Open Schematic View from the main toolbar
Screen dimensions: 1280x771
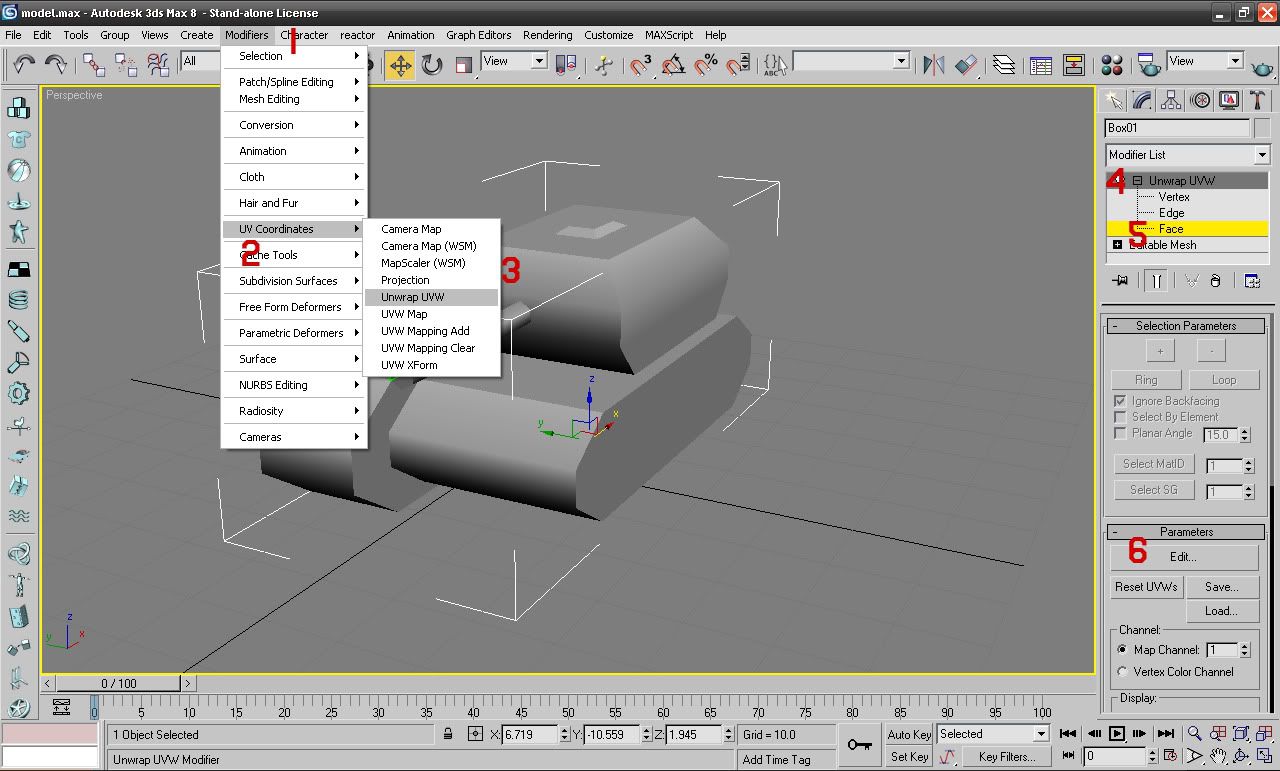point(1074,66)
